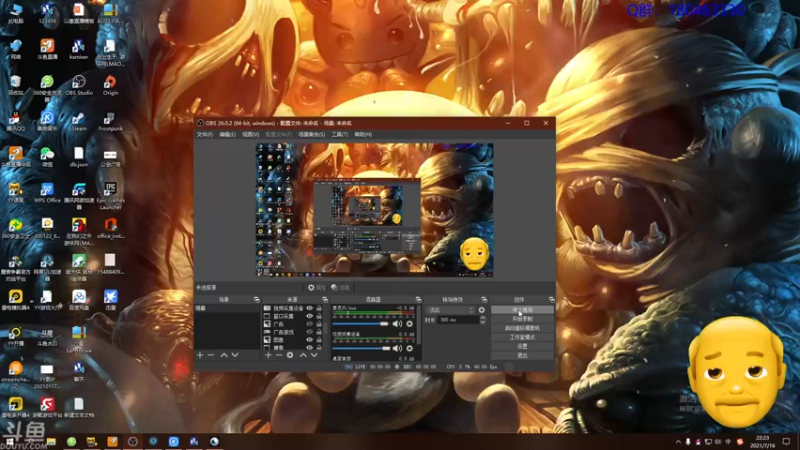Open the notification center in the taskbar
The image size is (800, 450).
click(786, 442)
